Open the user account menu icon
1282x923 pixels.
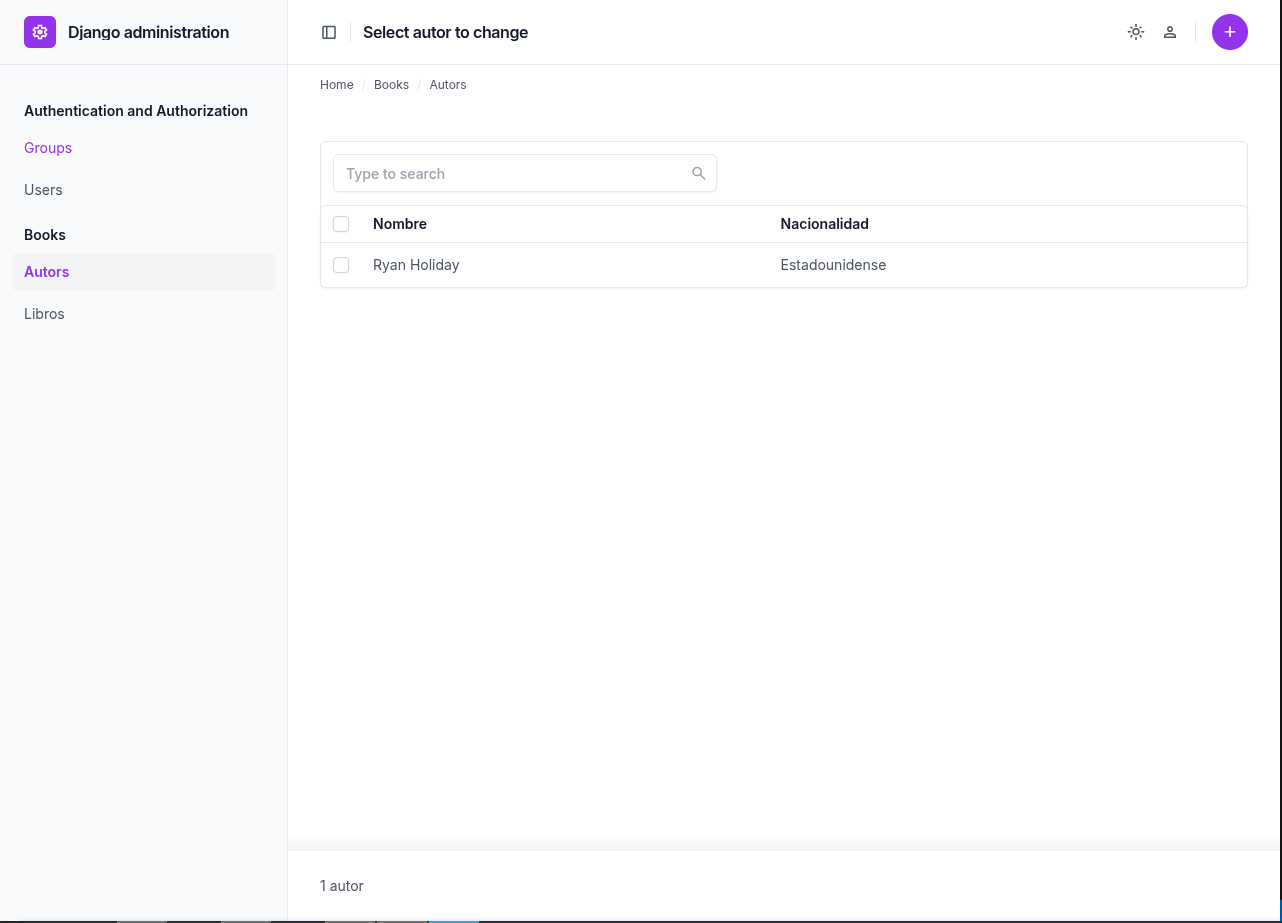click(1170, 32)
